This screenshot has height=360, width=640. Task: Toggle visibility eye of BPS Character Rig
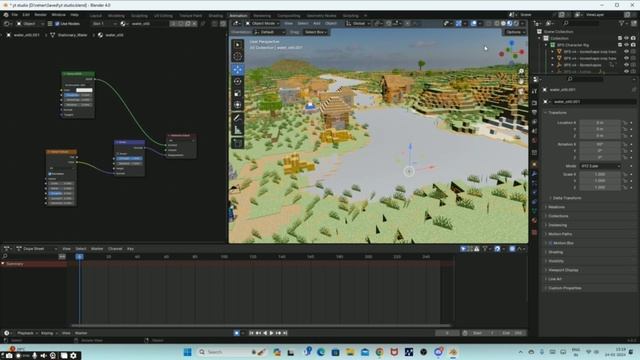[x=626, y=45]
